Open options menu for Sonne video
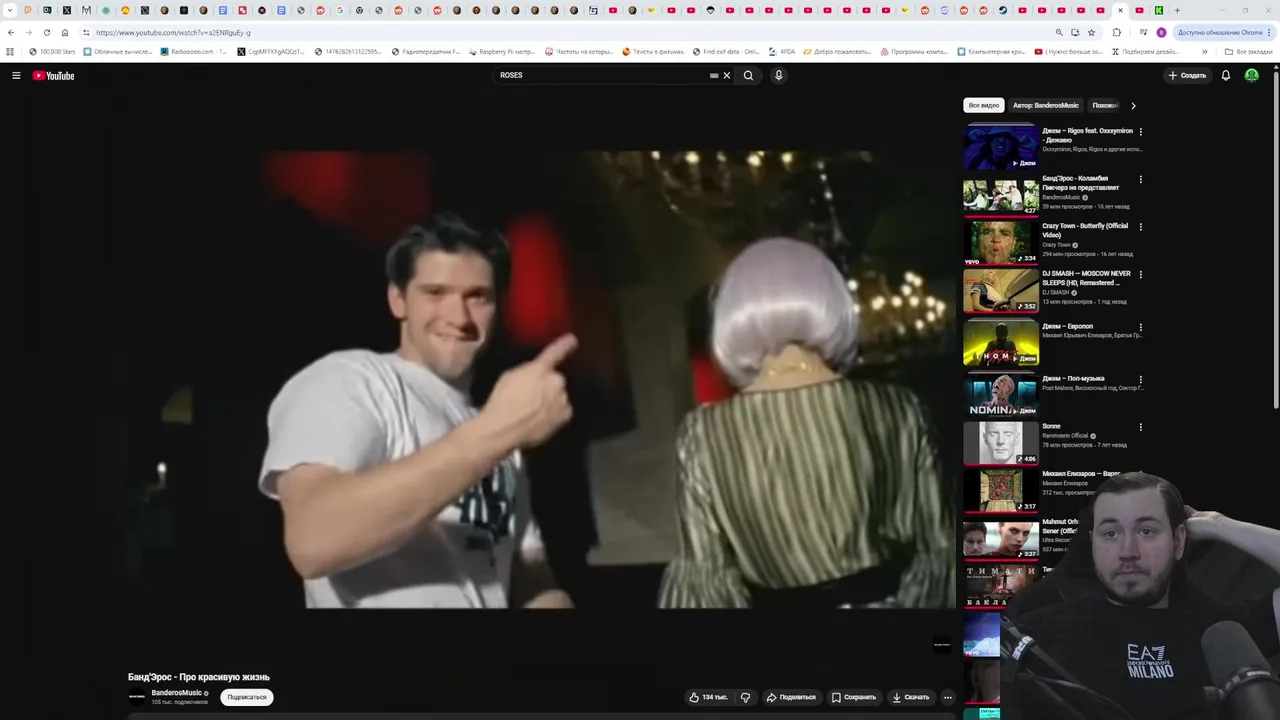 coord(1140,427)
